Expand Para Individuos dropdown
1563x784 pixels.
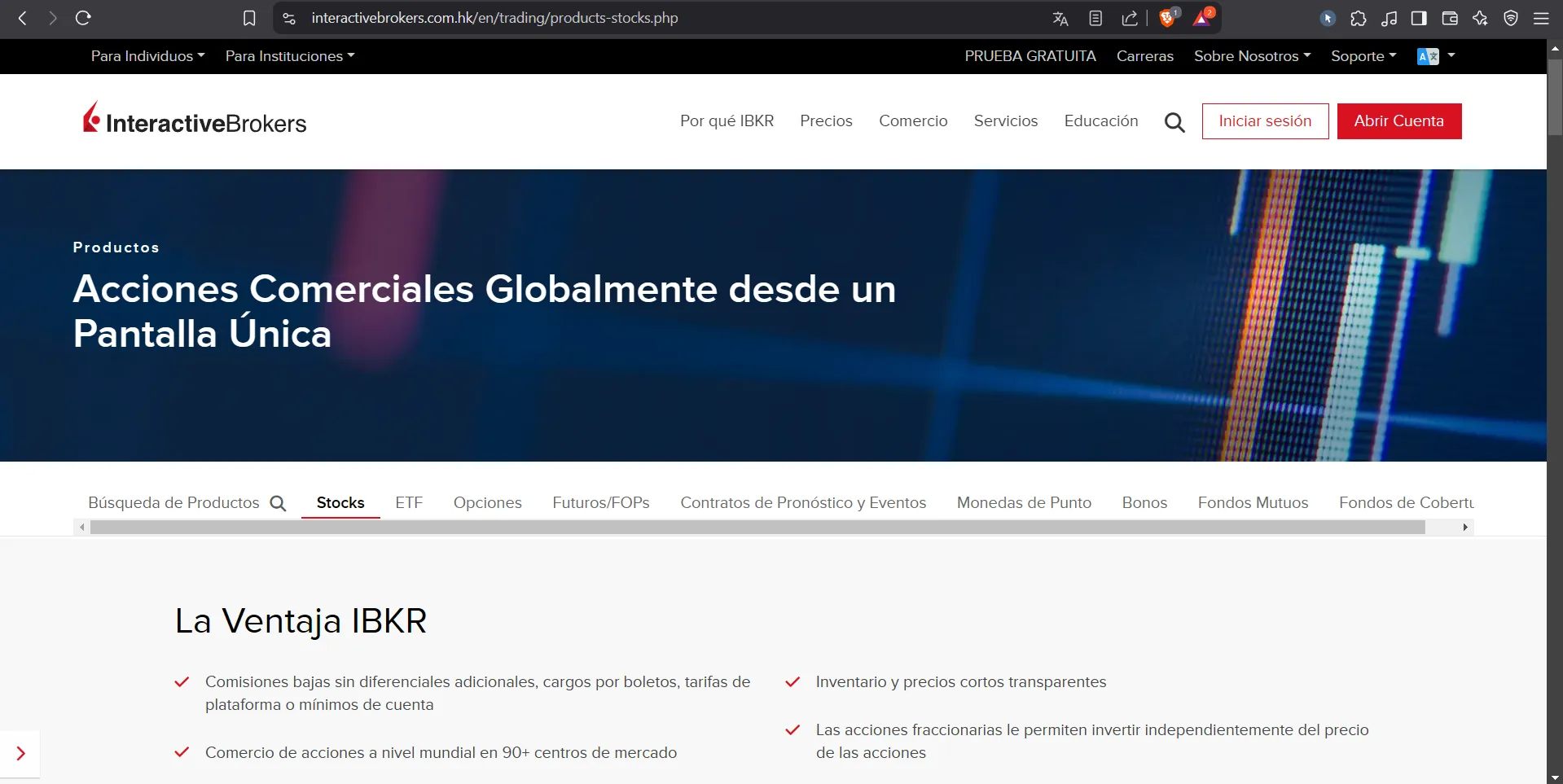click(x=147, y=56)
